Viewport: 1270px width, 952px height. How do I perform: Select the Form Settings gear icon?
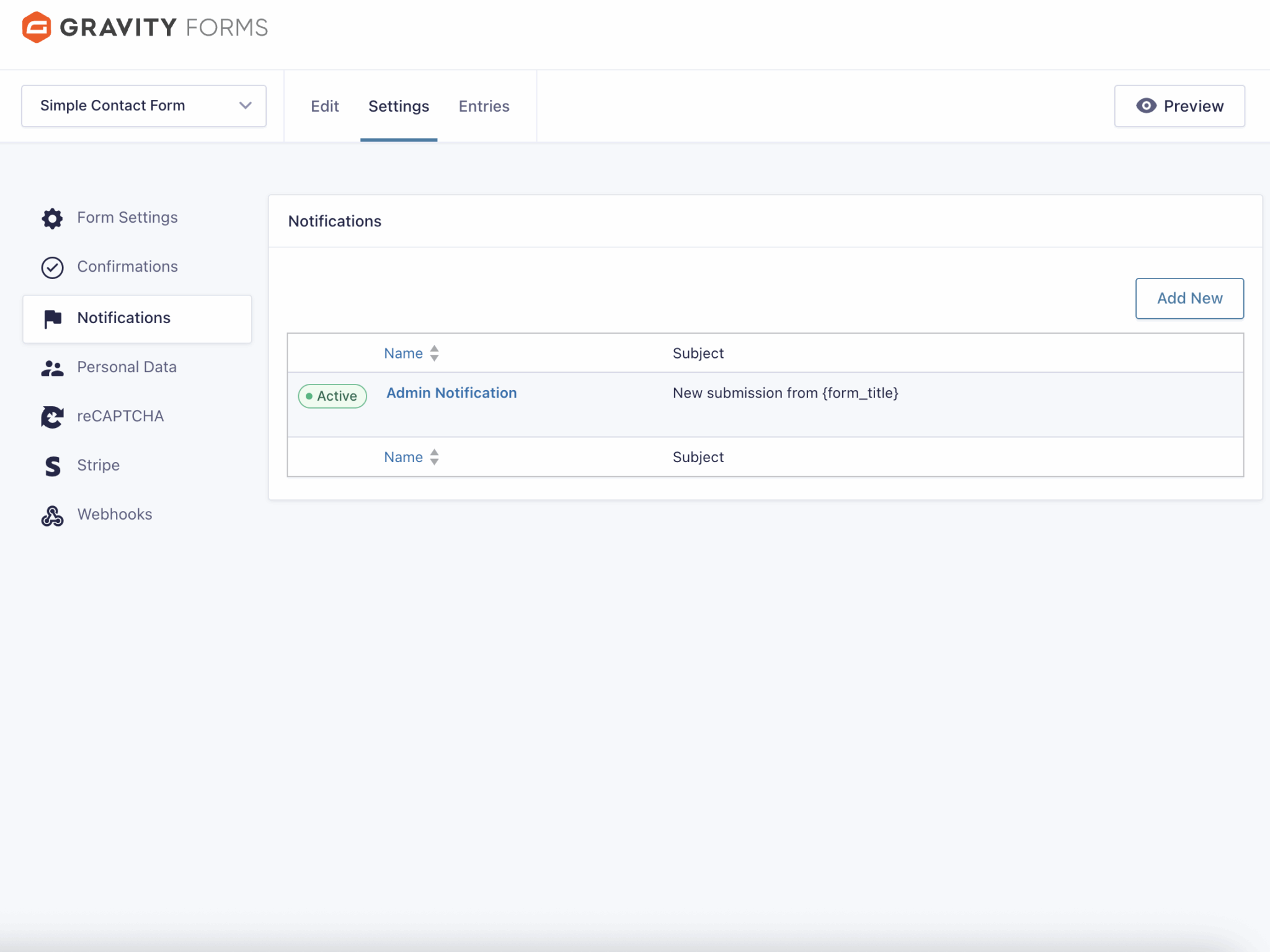[x=52, y=218]
